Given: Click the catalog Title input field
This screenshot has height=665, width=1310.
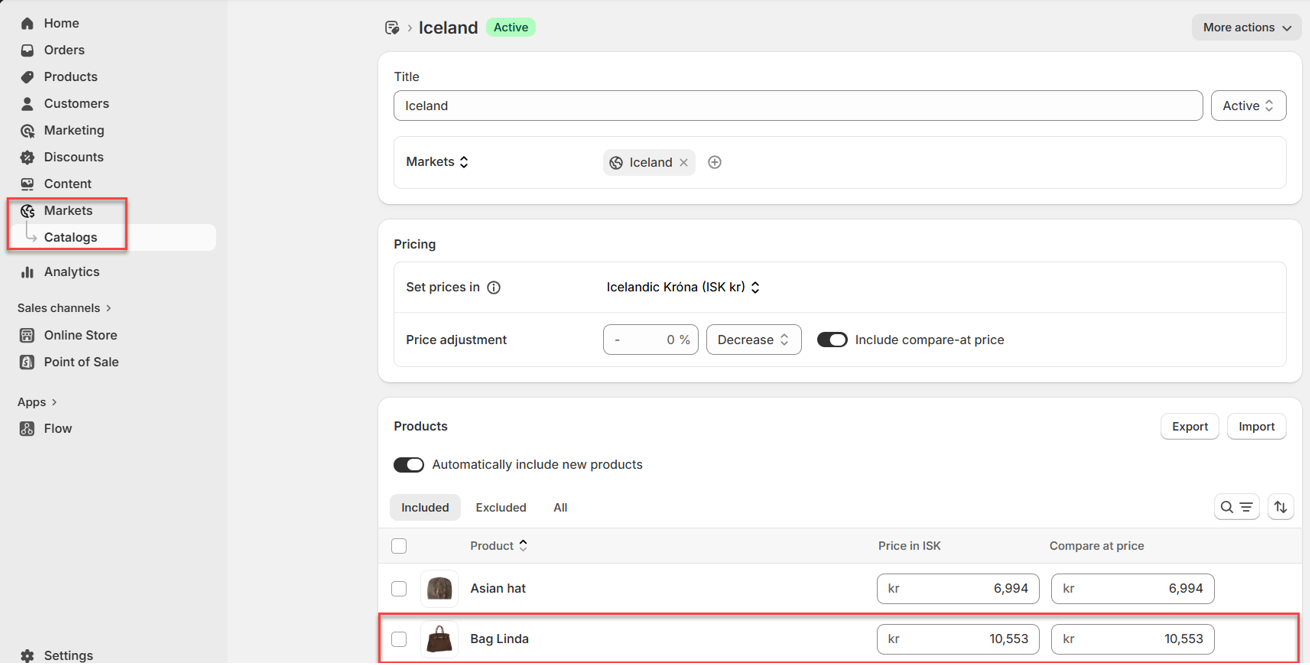Looking at the screenshot, I should pyautogui.click(x=797, y=106).
